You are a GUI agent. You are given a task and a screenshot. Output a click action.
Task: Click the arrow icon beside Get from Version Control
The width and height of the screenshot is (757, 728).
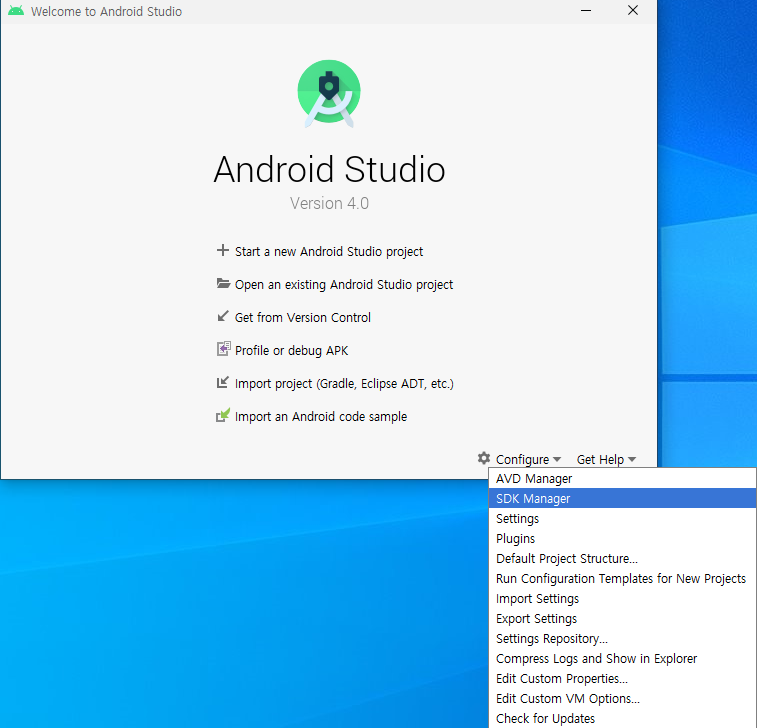pyautogui.click(x=223, y=316)
